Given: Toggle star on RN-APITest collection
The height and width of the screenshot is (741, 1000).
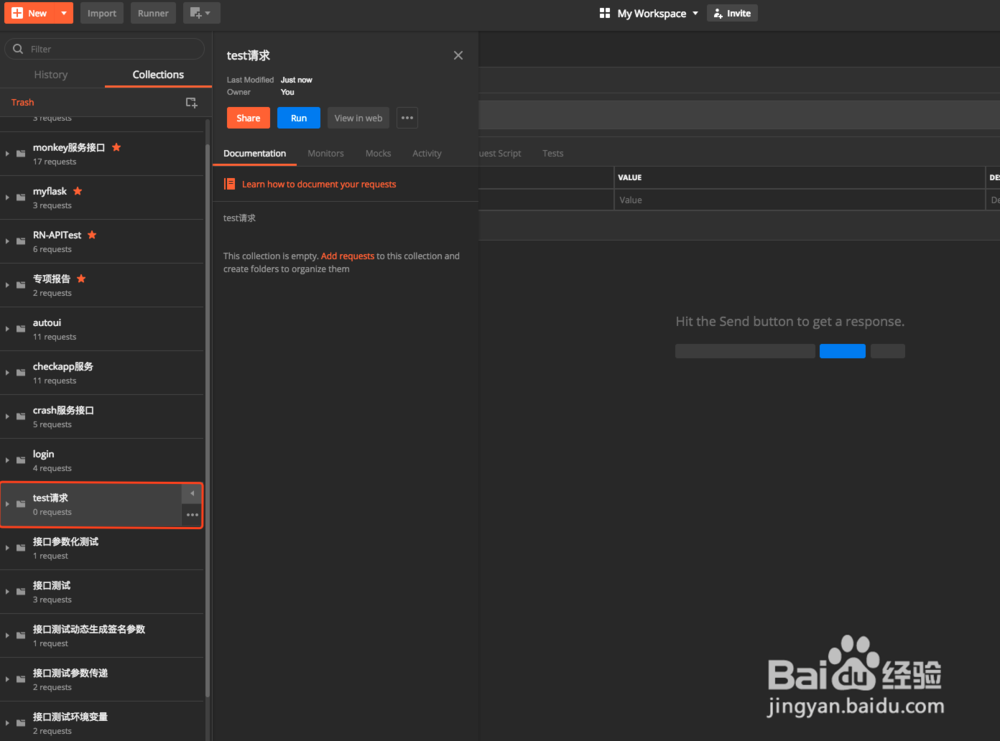Looking at the screenshot, I should coord(92,235).
